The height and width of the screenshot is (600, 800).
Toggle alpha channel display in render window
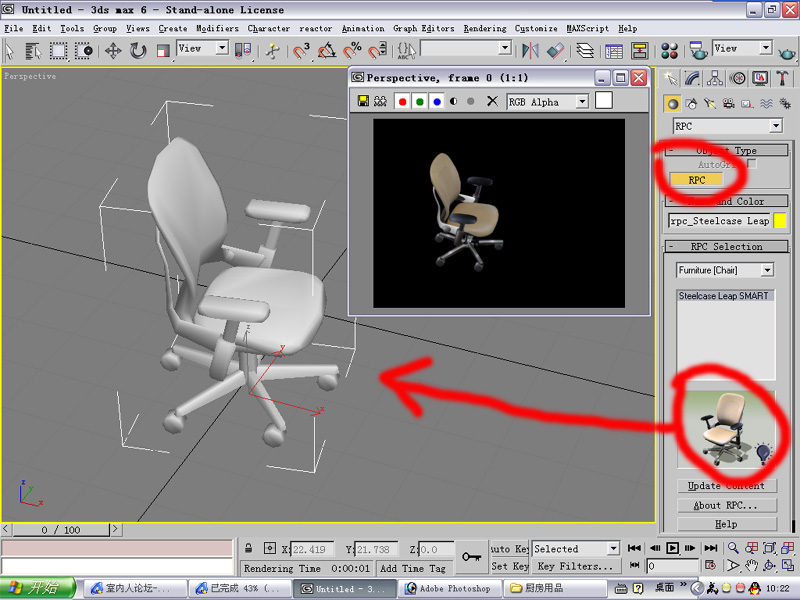[x=454, y=102]
